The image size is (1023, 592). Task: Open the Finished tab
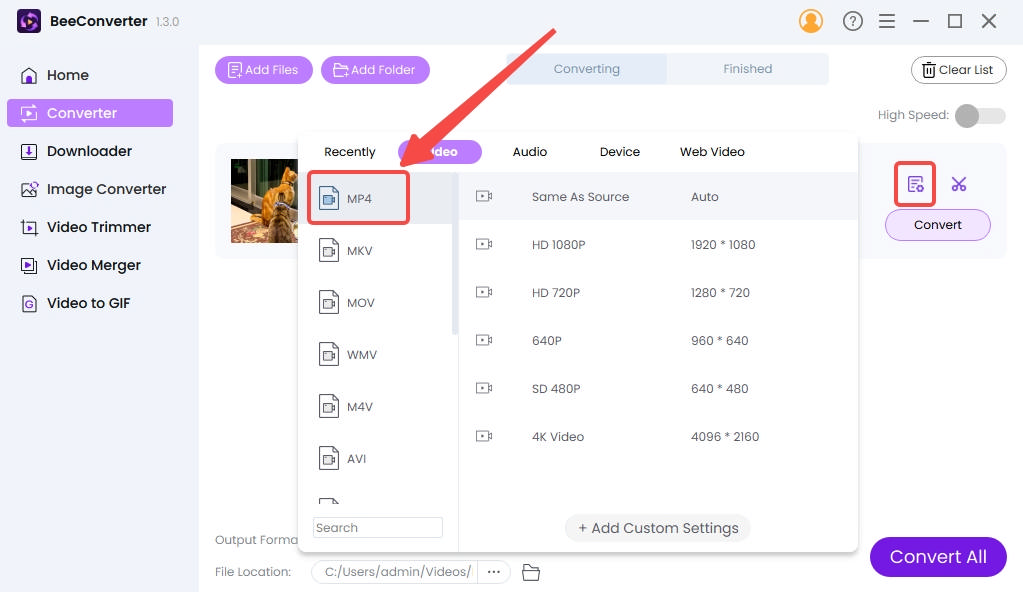[747, 69]
